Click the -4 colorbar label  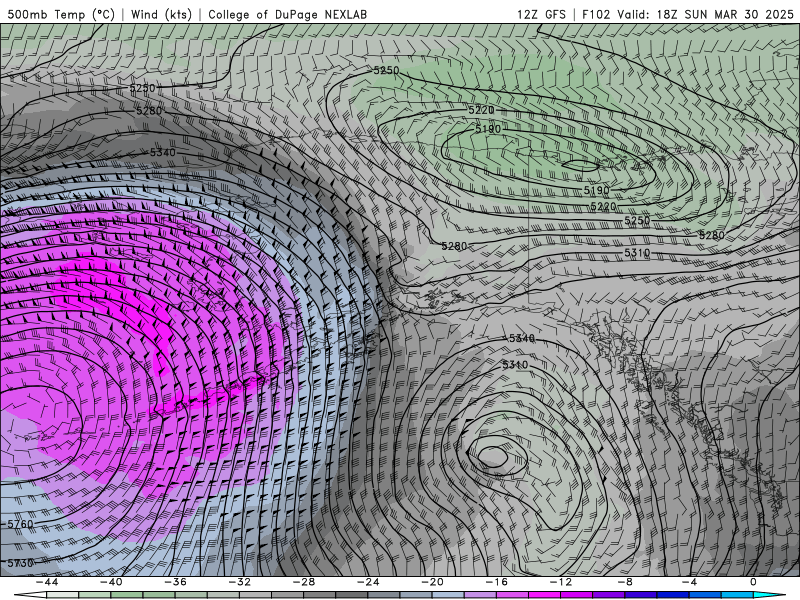click(x=690, y=582)
